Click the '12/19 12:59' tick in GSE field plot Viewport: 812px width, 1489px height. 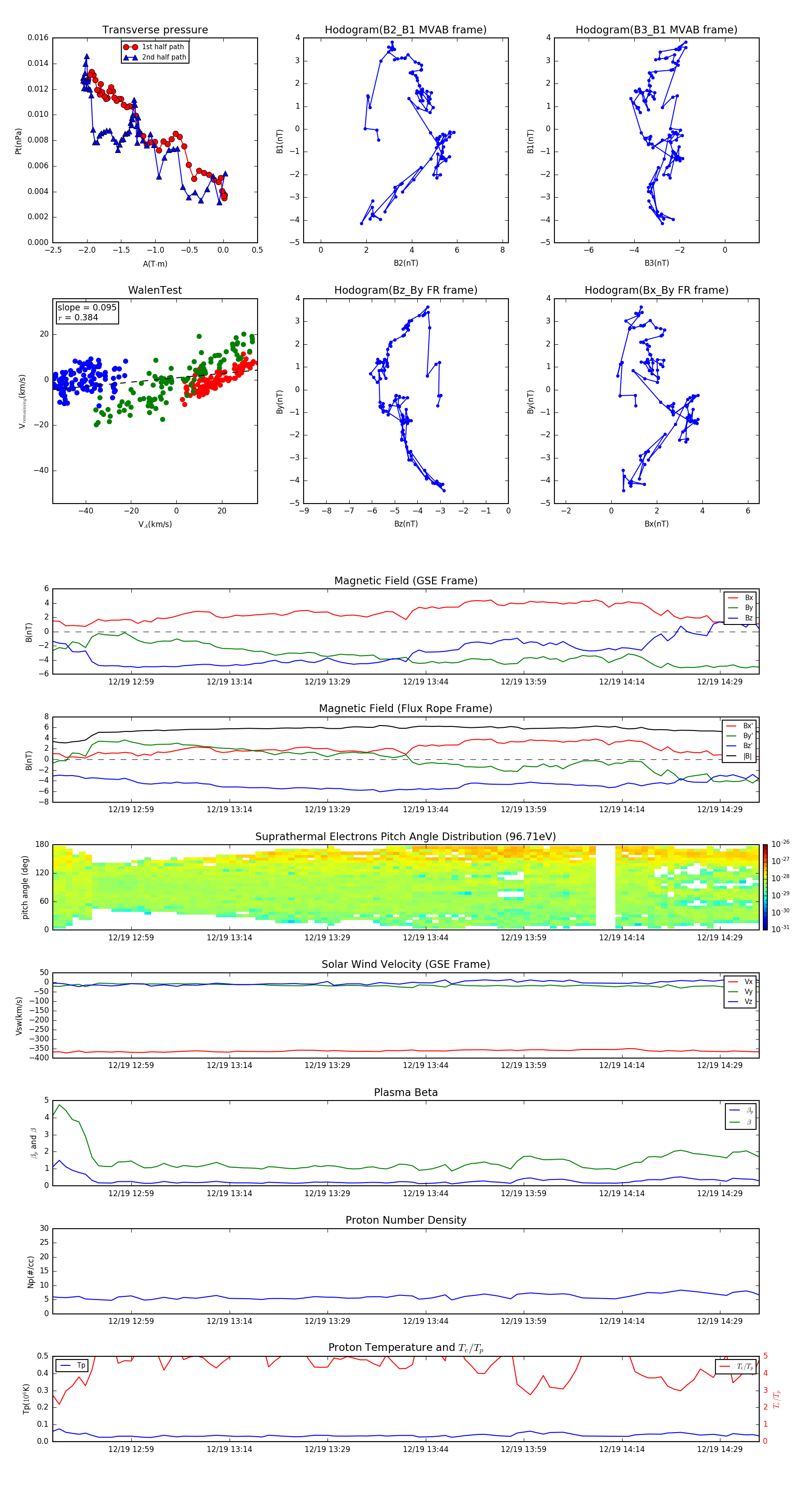pos(131,682)
